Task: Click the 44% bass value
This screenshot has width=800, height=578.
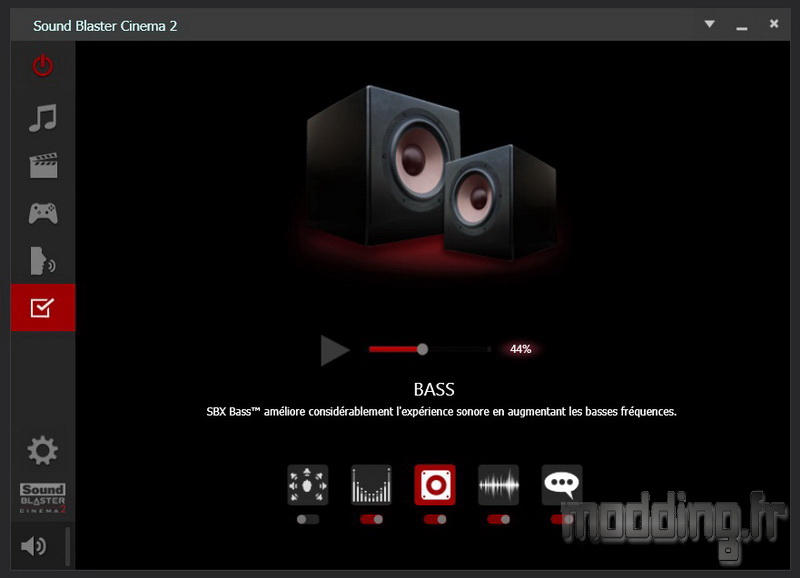Action: [x=520, y=349]
